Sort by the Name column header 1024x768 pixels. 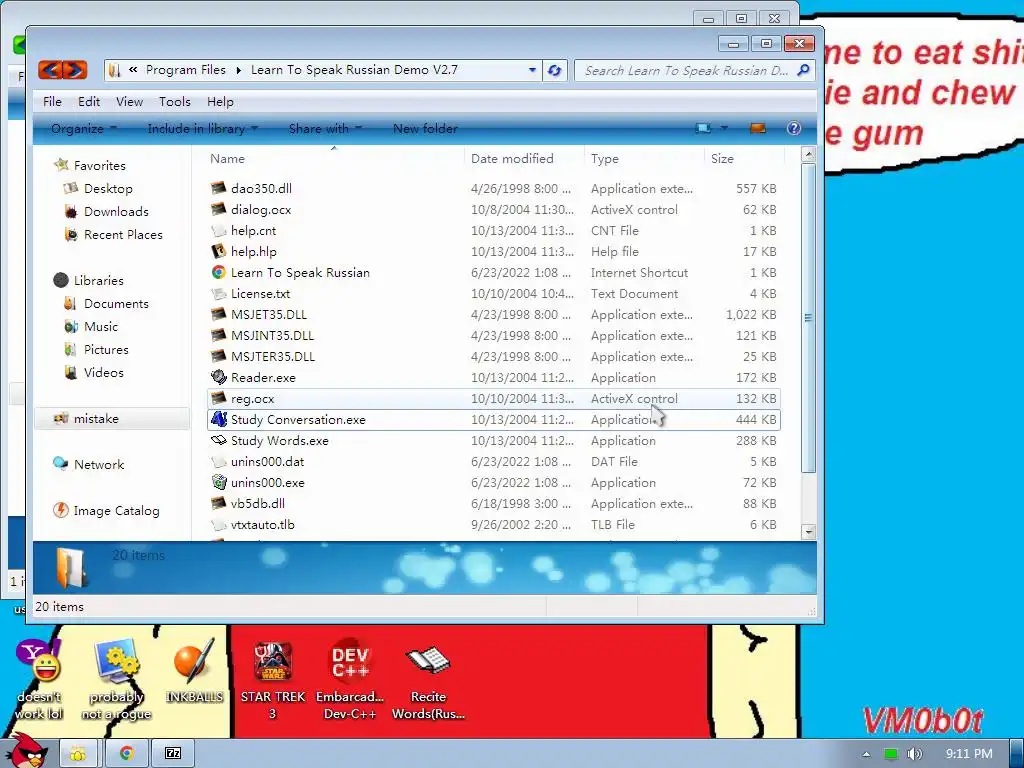[x=334, y=159]
